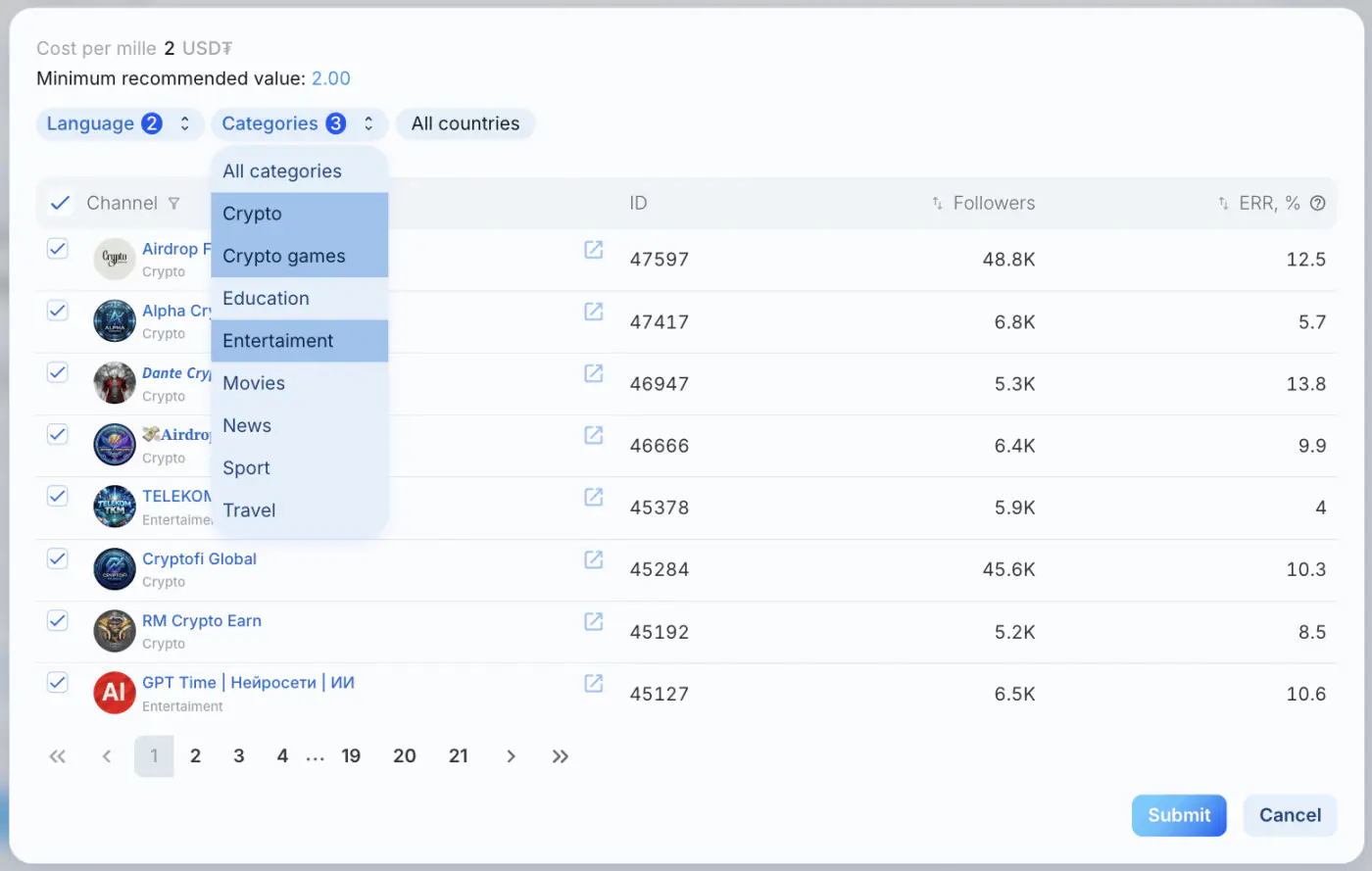Jump to page 21 of results
The height and width of the screenshot is (871, 1372).
(x=459, y=756)
